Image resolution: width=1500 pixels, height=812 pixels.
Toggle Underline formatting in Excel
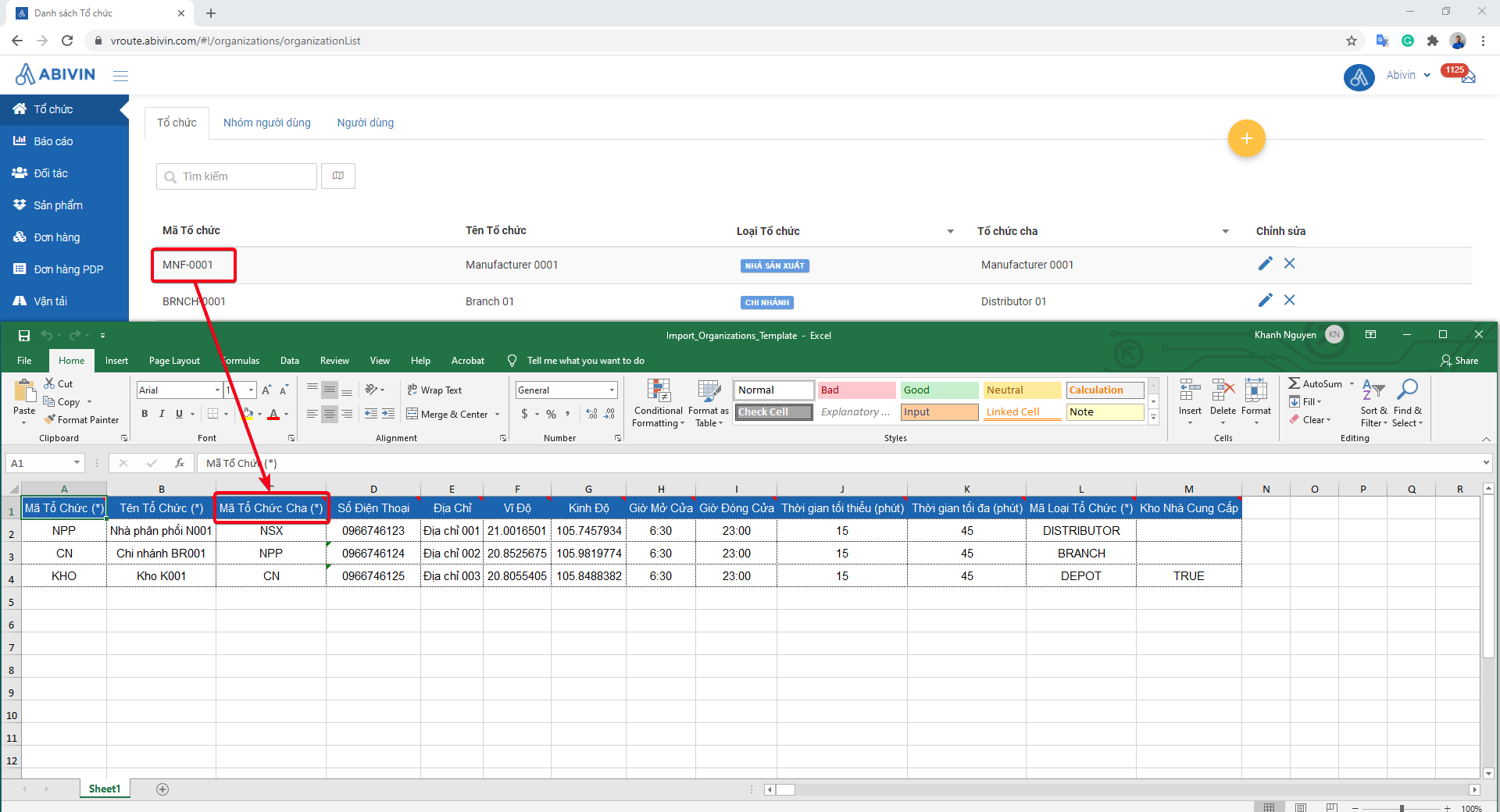tap(179, 414)
